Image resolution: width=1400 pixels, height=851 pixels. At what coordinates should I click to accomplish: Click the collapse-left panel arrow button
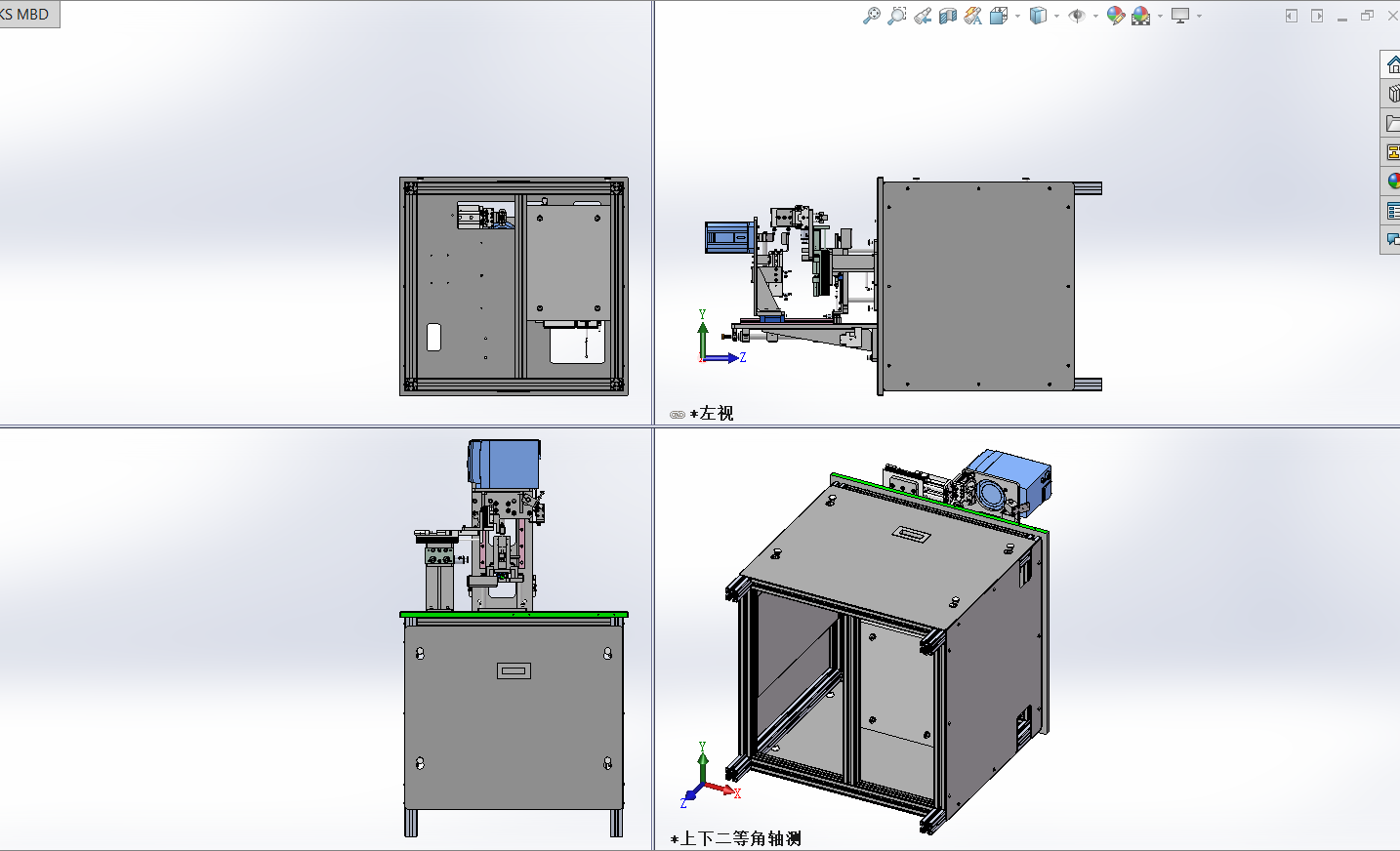tap(1292, 16)
